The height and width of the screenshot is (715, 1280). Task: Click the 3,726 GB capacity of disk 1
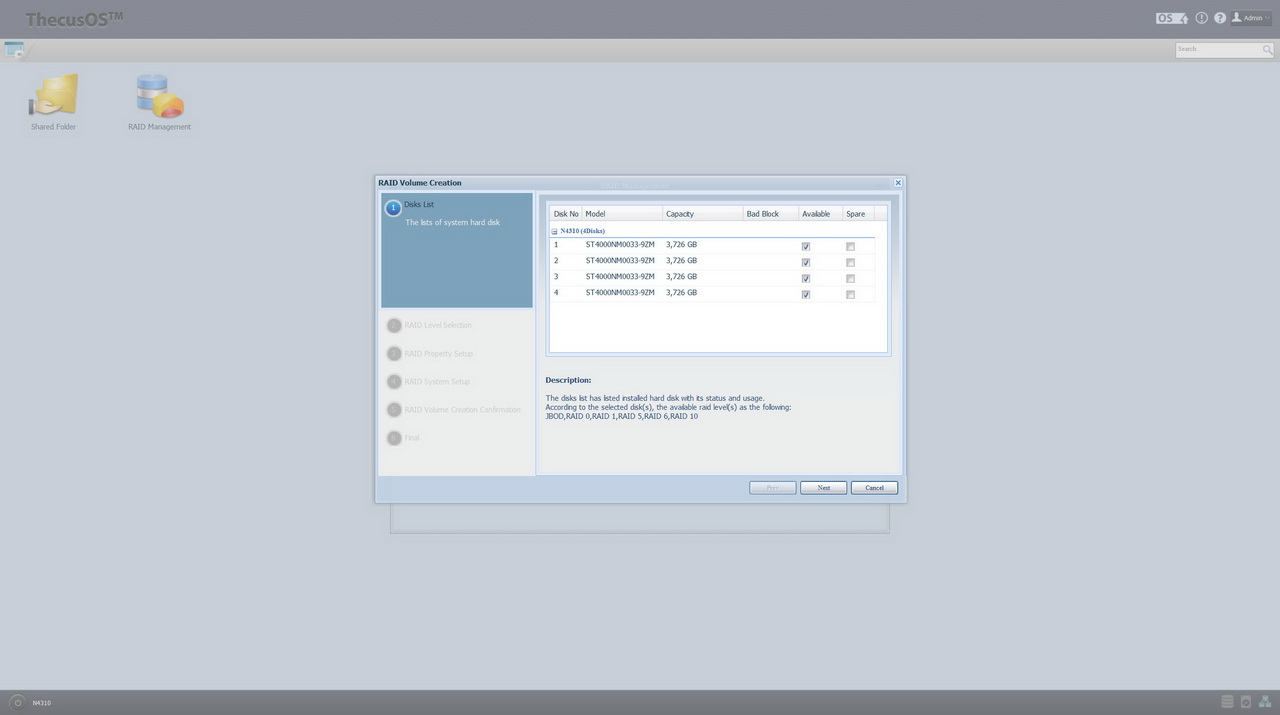pos(681,245)
